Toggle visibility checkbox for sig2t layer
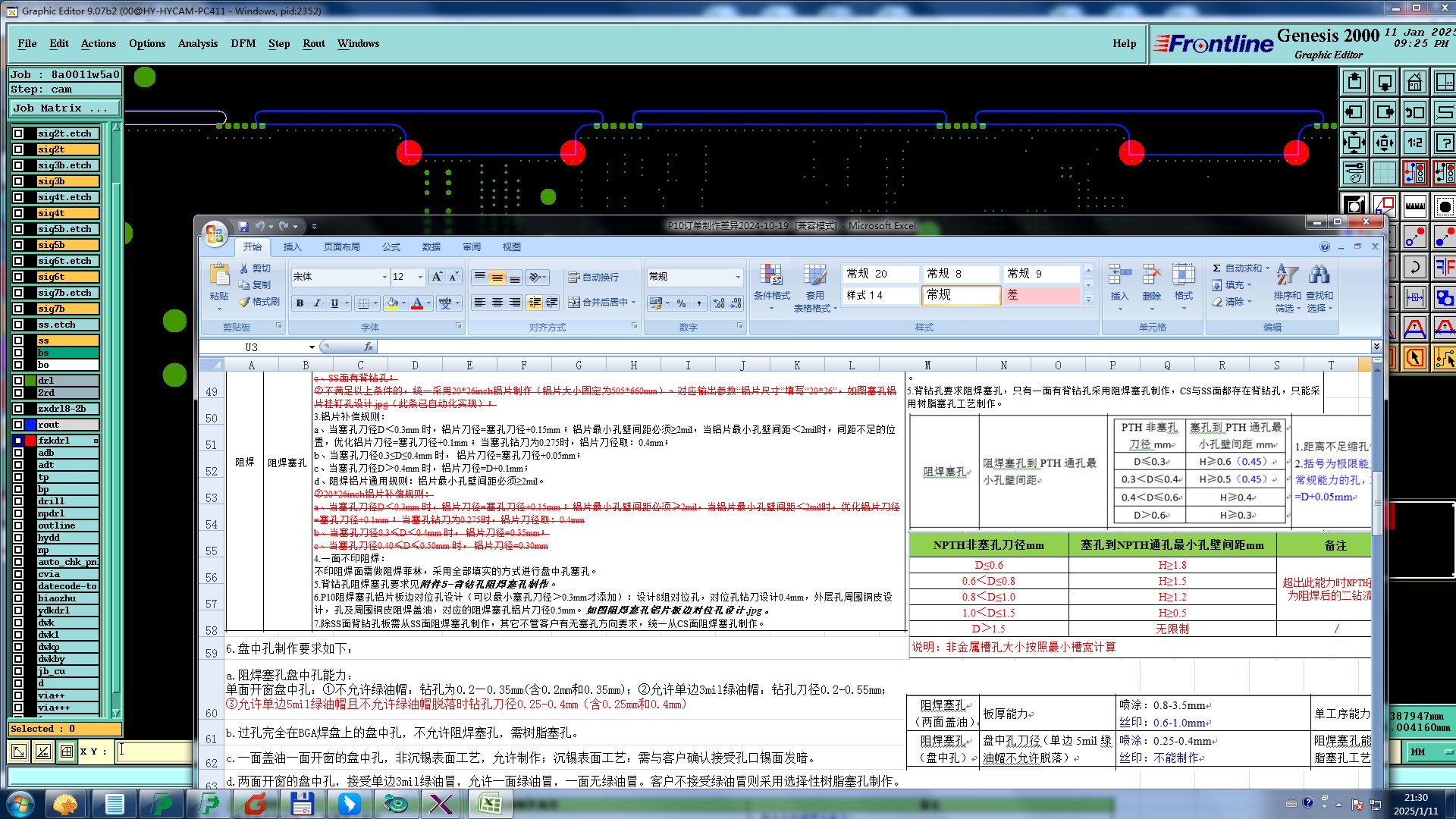The width and height of the screenshot is (1456, 819). point(18,149)
